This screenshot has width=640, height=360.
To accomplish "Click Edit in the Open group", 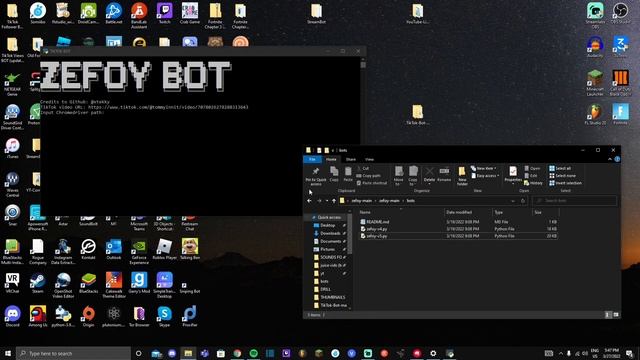I will [x=531, y=176].
